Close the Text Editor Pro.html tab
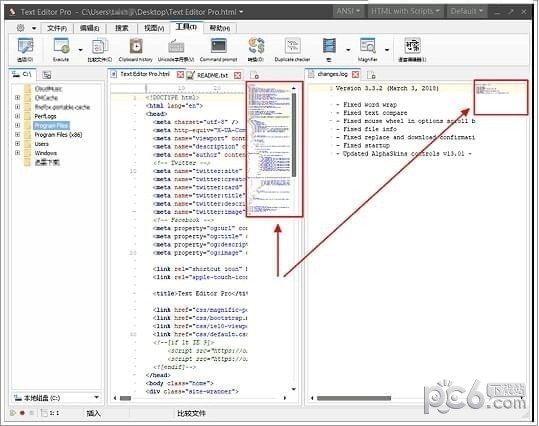Screen dimensions: 539x426 tap(180, 74)
